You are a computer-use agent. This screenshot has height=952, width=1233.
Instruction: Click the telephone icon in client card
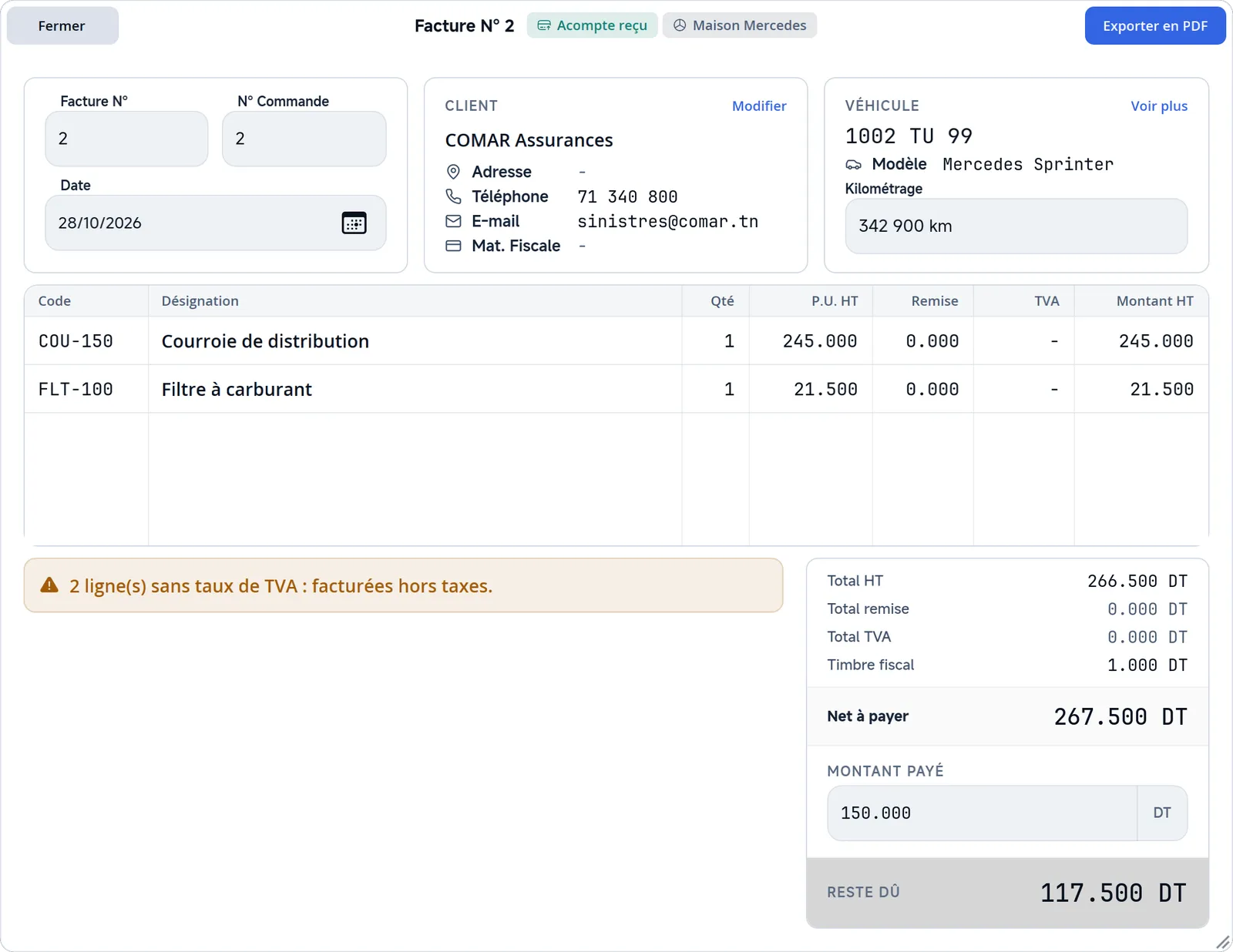(453, 196)
